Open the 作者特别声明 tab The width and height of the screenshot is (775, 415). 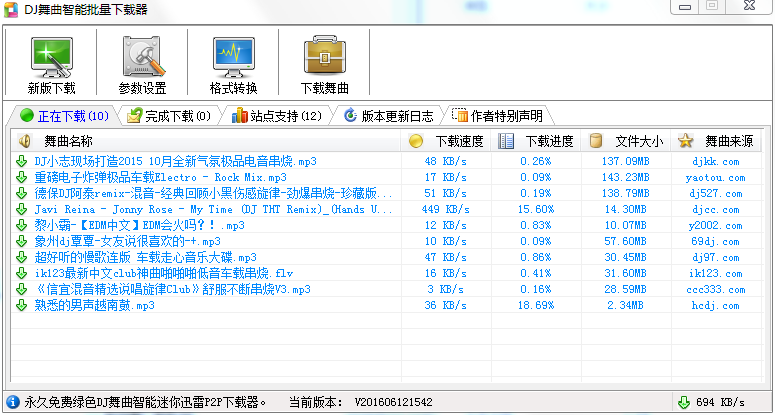pyautogui.click(x=498, y=116)
